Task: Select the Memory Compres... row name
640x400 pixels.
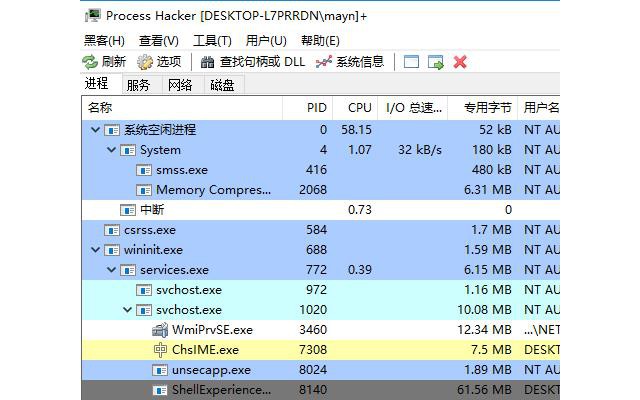Action: click(x=213, y=190)
